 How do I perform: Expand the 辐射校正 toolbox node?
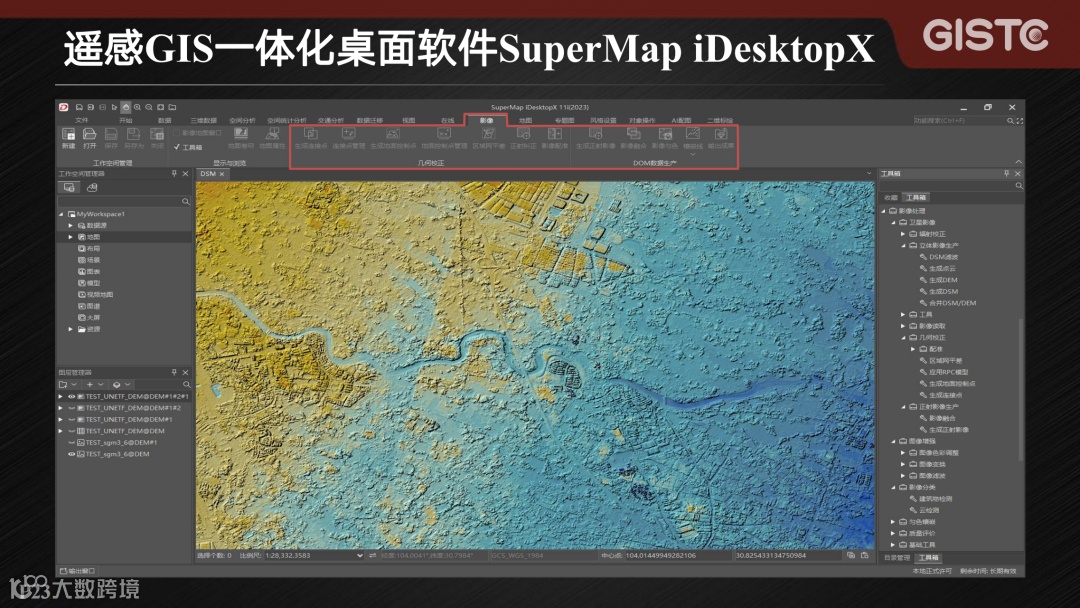904,233
